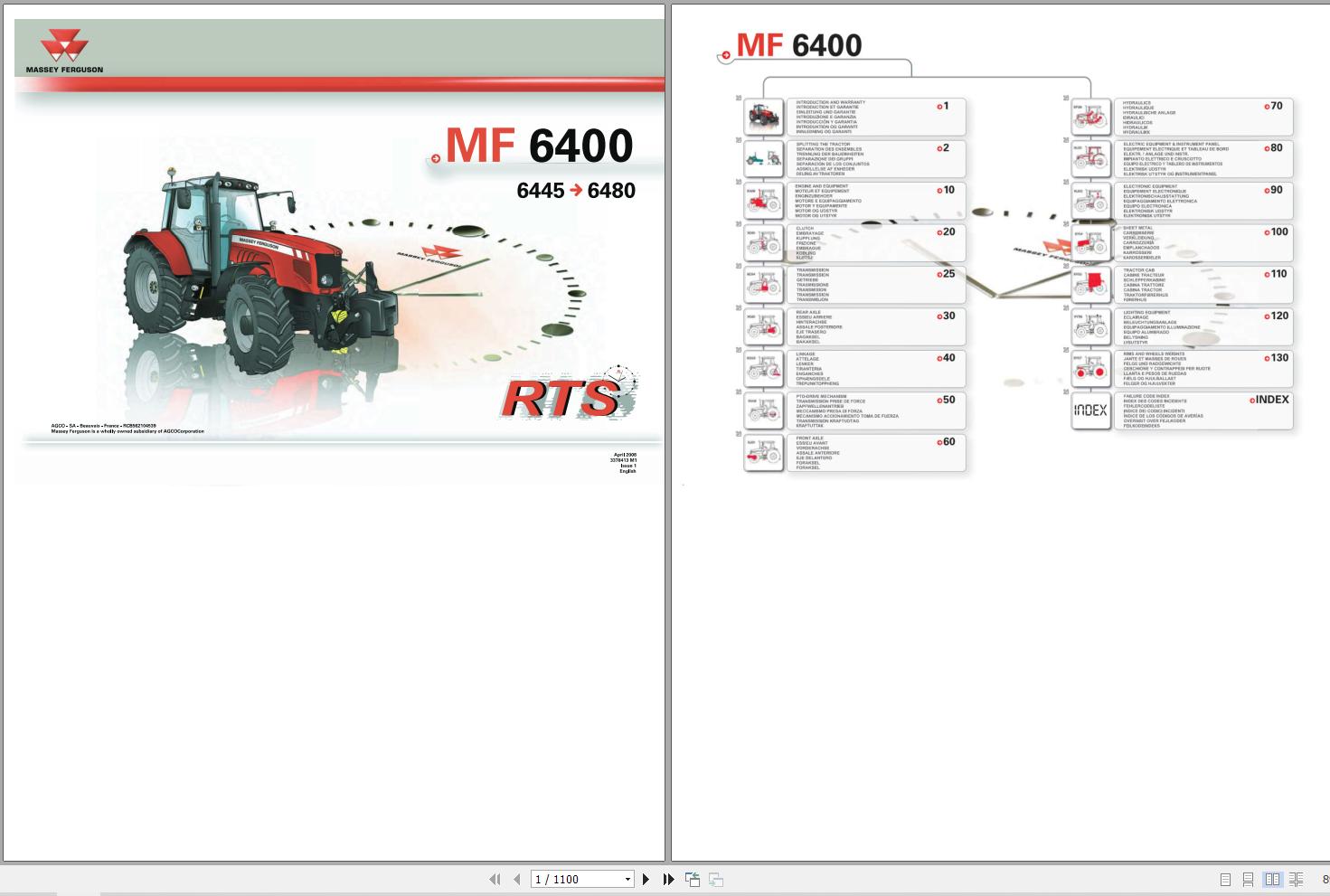Open section 130 Rims and Wheels Weights link
The height and width of the screenshot is (896, 1330).
tap(1203, 369)
